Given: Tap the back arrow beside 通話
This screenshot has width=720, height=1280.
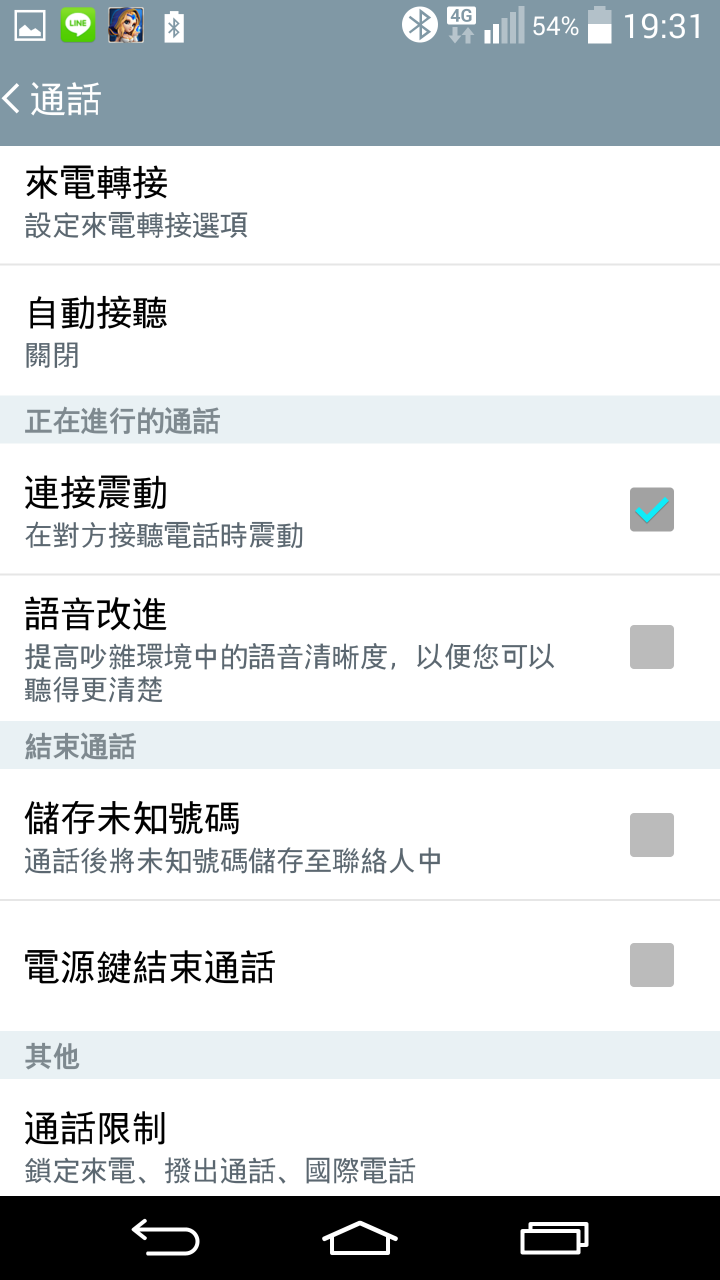Looking at the screenshot, I should pyautogui.click(x=12, y=99).
